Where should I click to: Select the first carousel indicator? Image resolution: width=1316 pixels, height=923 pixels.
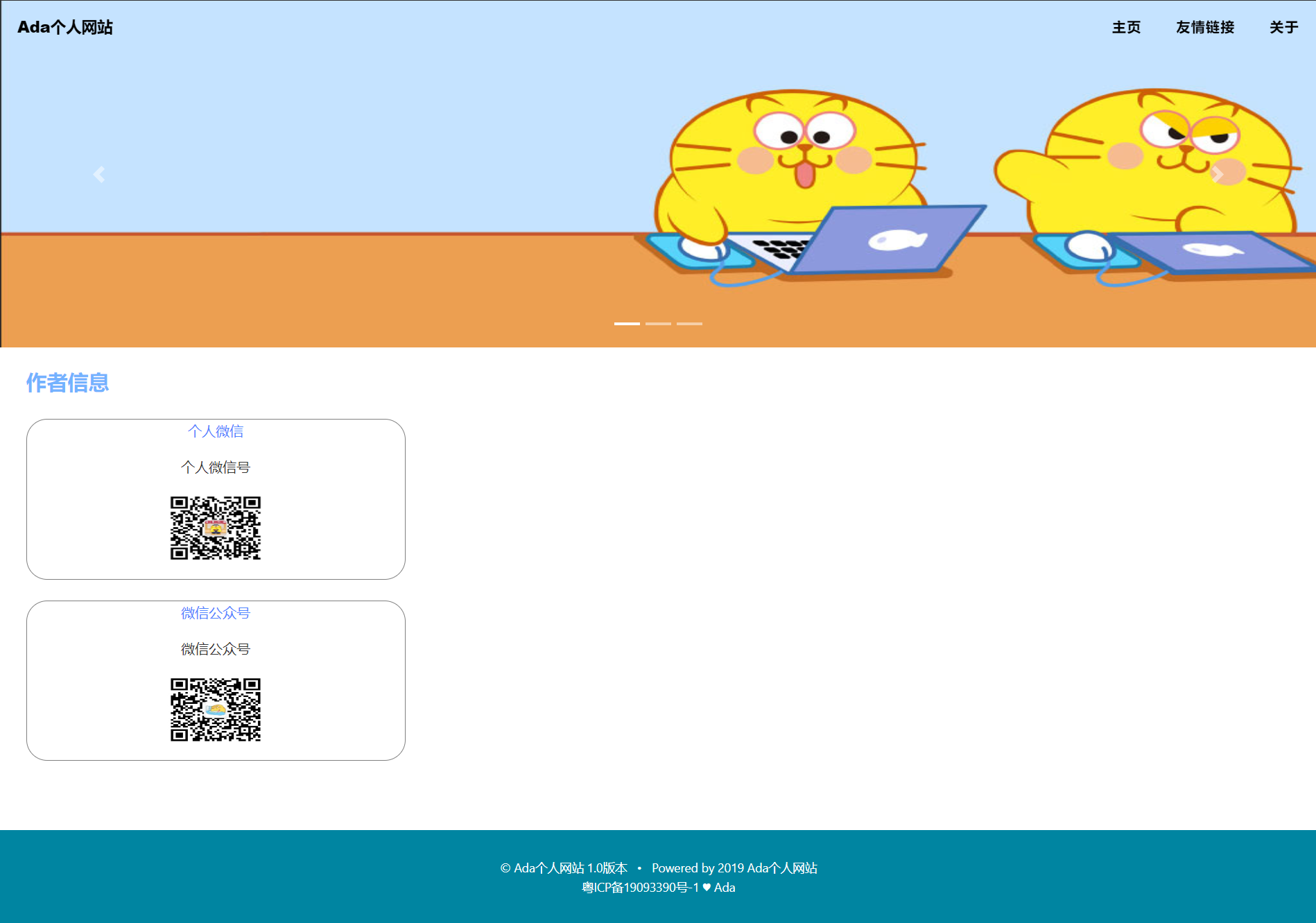[627, 323]
